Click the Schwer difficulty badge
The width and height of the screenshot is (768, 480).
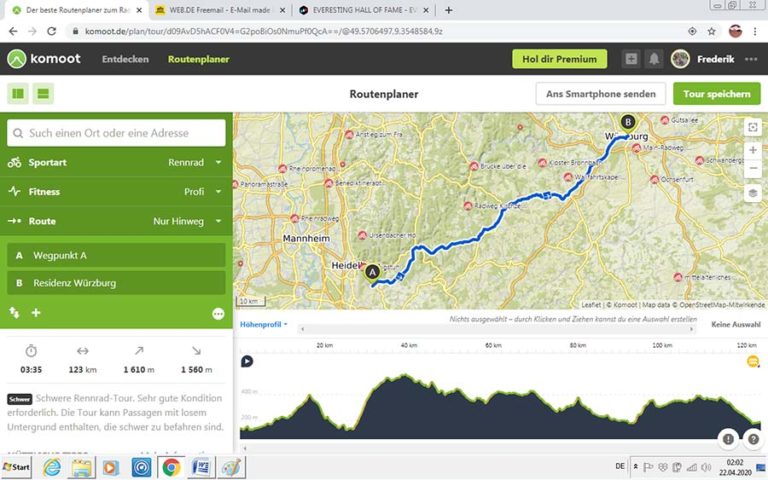(x=20, y=399)
